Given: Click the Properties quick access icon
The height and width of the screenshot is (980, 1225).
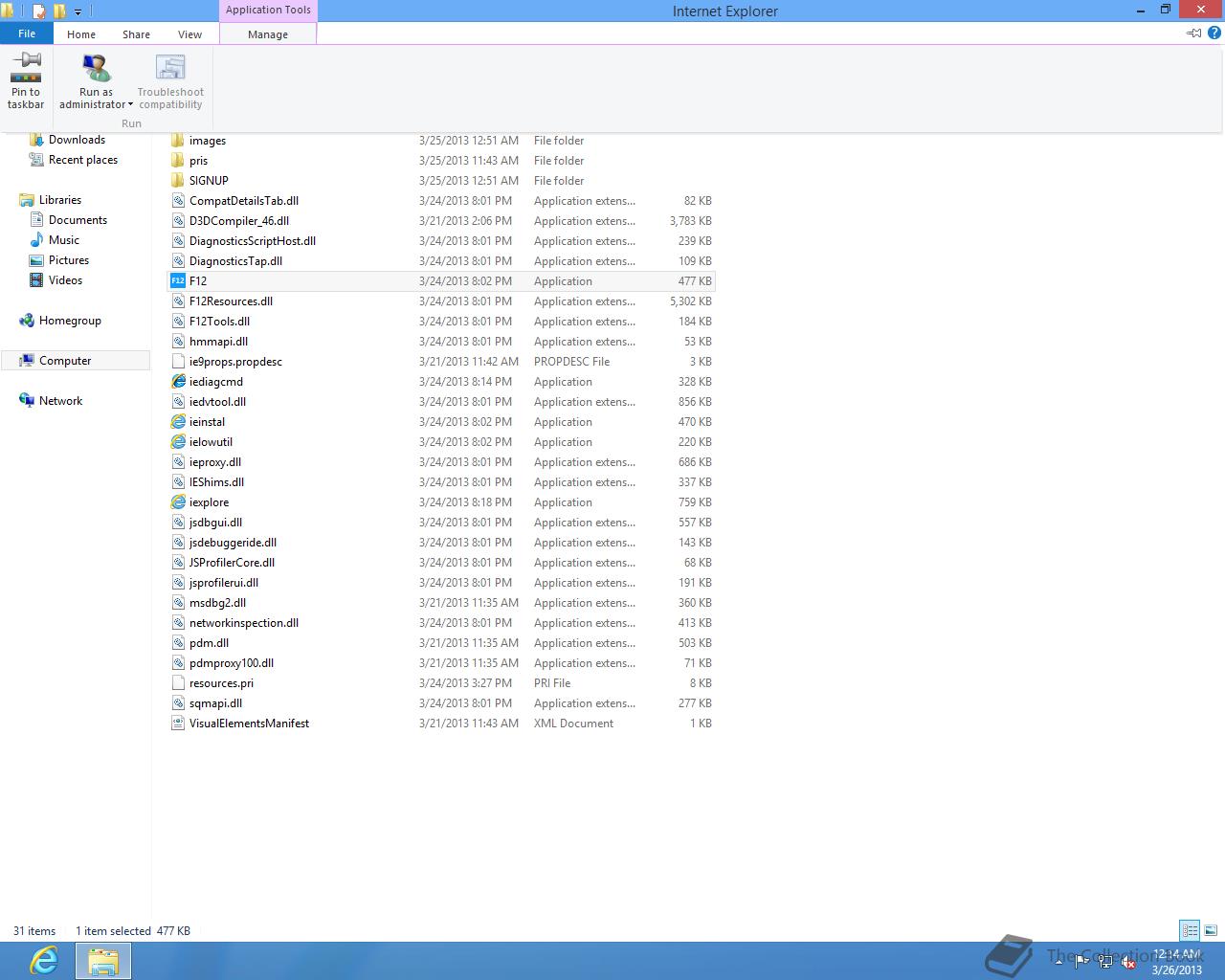Looking at the screenshot, I should (x=39, y=11).
